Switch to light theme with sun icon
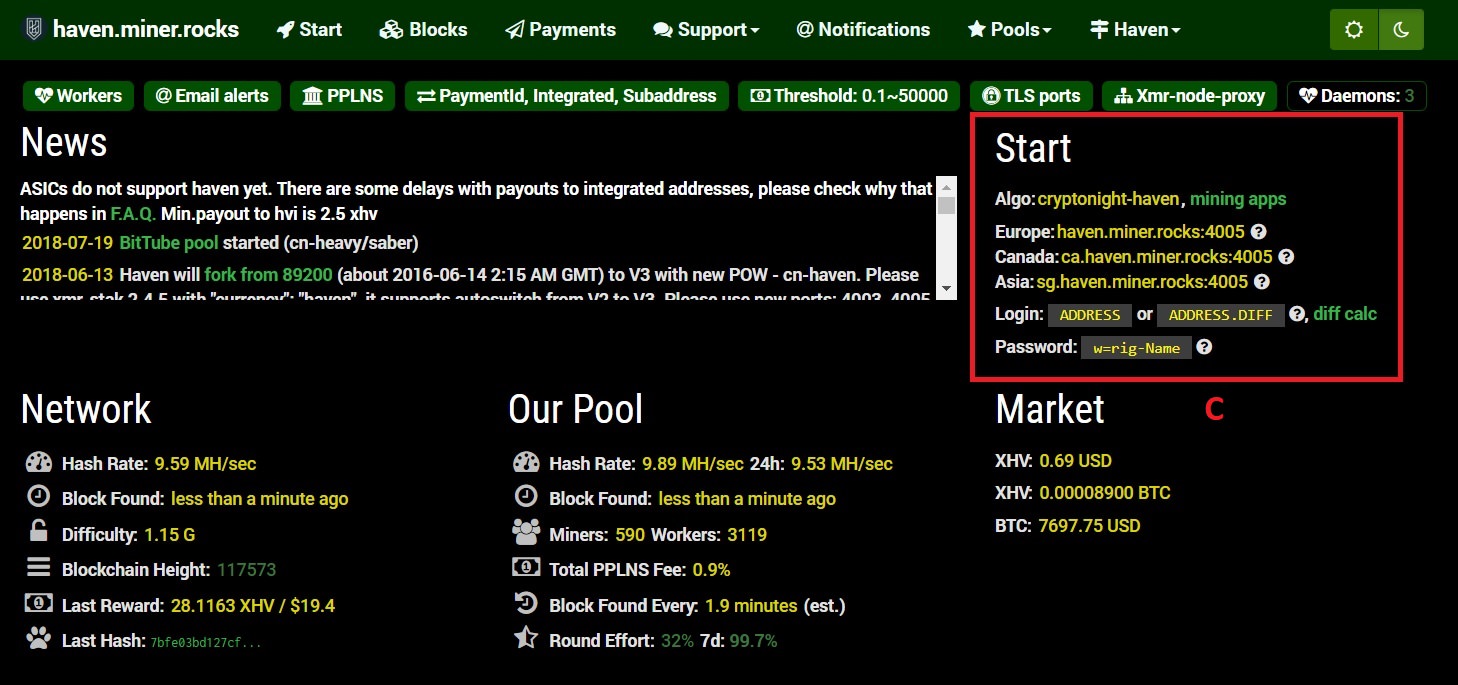Screen dimensions: 1458x685 (1353, 30)
